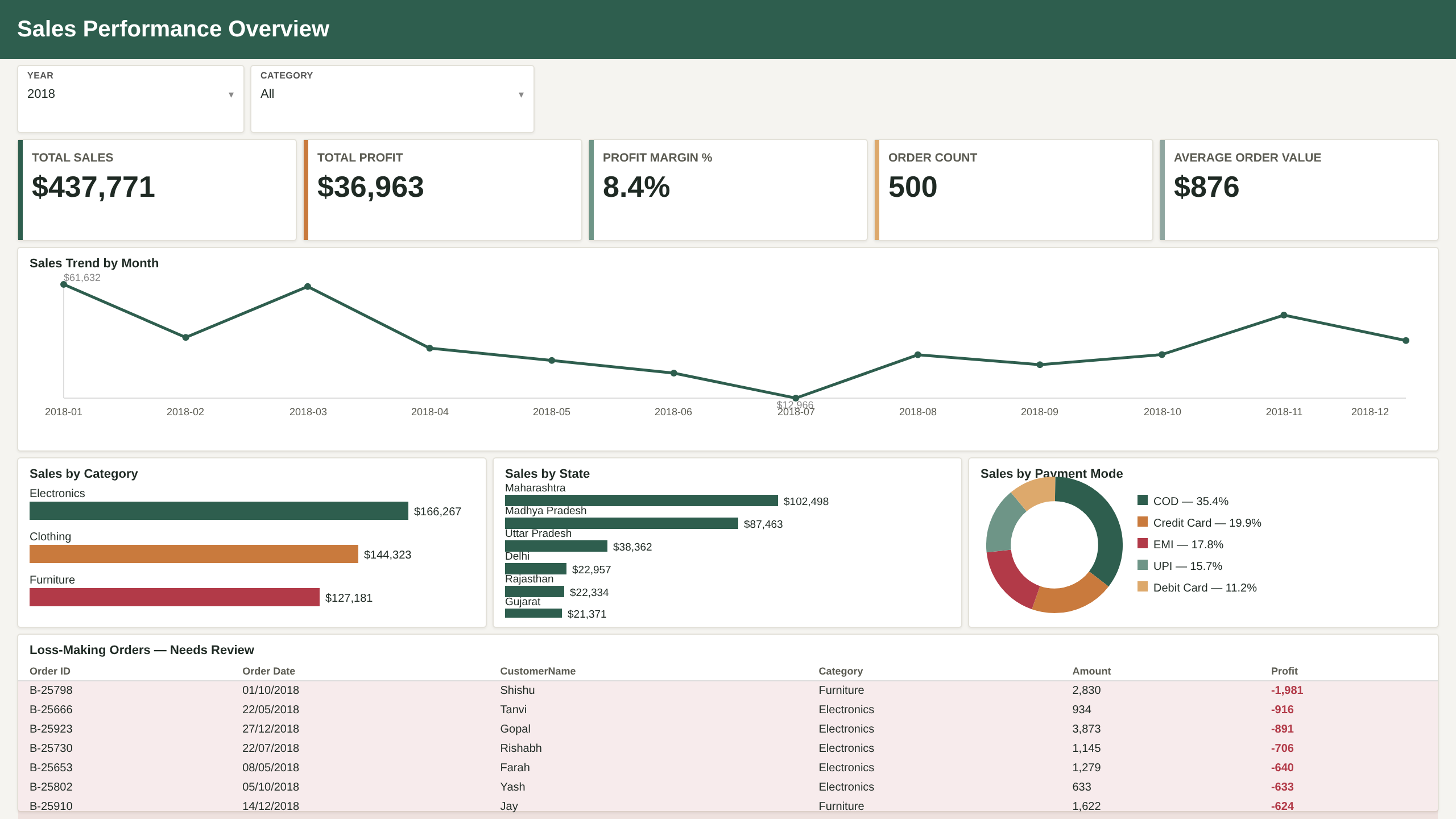
Task: Select the Total Sales KPI card
Action: (157, 190)
